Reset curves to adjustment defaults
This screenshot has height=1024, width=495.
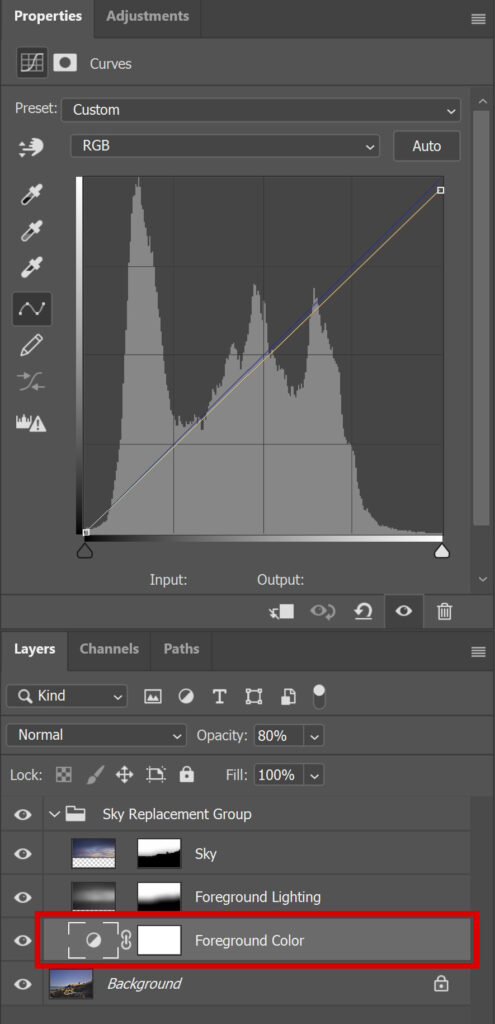pos(363,612)
